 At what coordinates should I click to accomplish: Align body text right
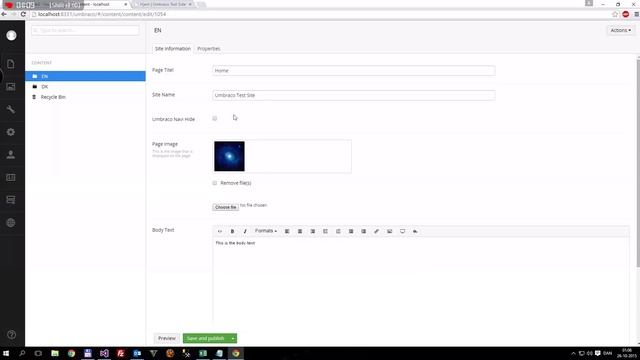tap(313, 231)
